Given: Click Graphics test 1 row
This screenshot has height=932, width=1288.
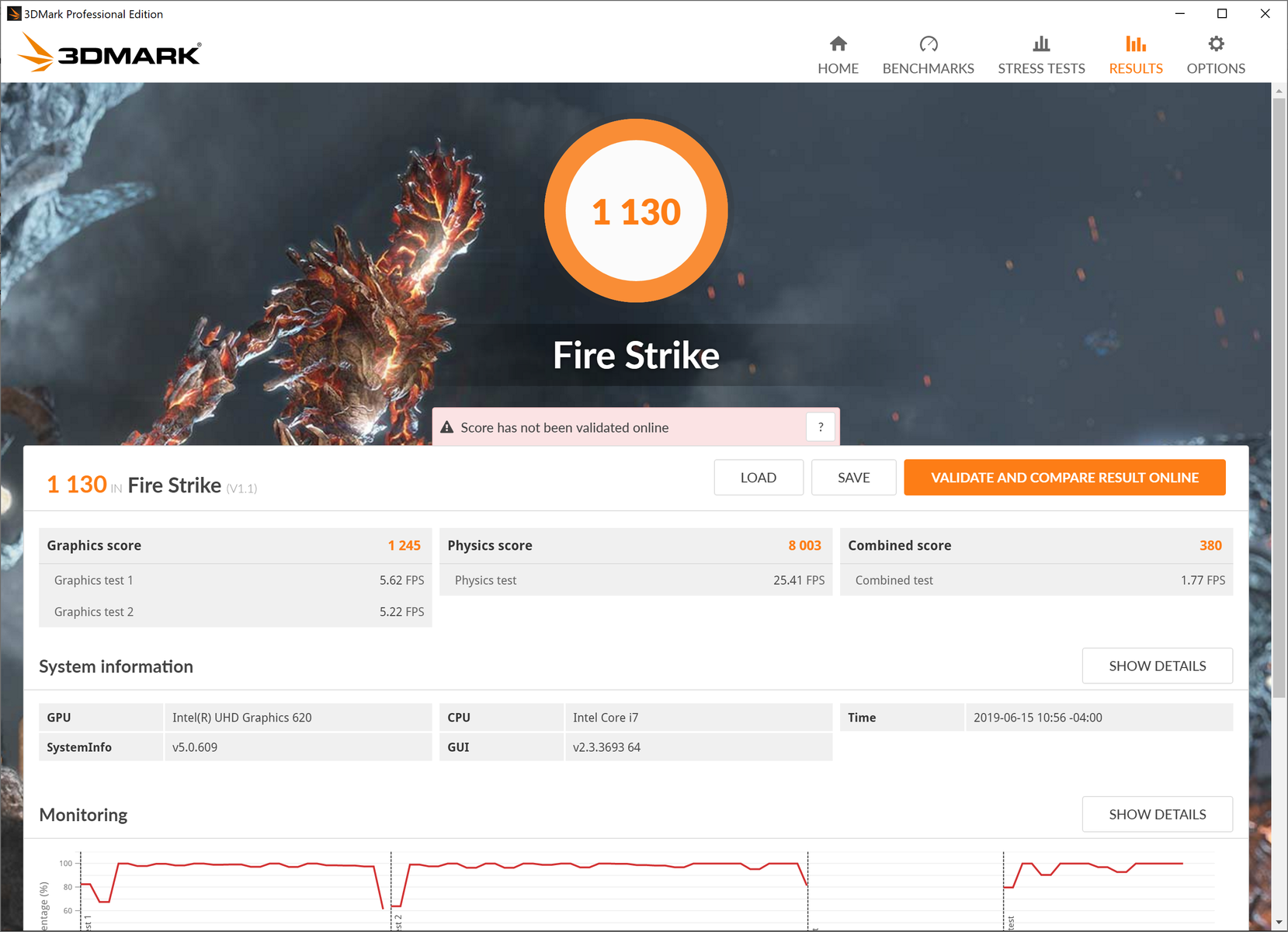Looking at the screenshot, I should pos(235,580).
